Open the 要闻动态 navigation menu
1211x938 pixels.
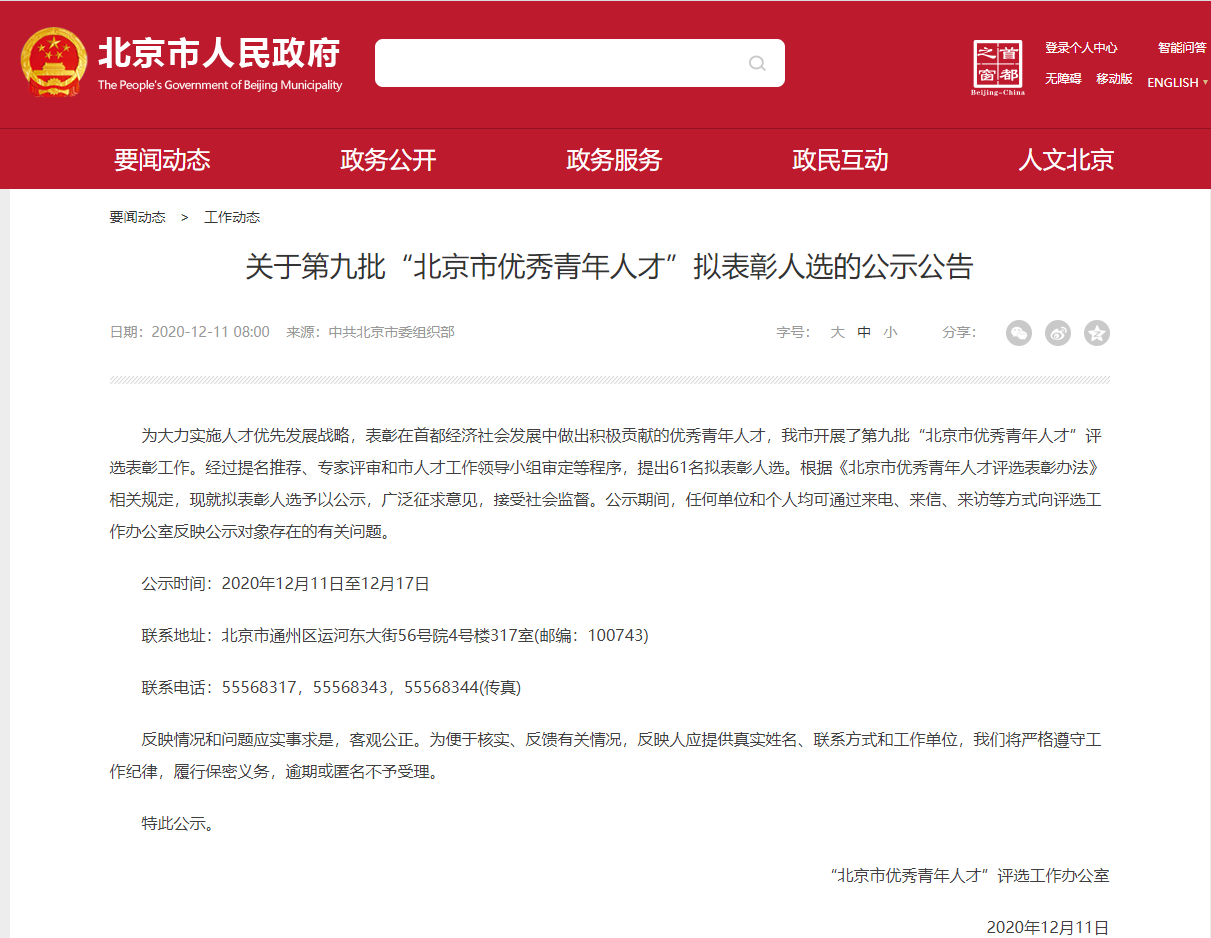[162, 160]
